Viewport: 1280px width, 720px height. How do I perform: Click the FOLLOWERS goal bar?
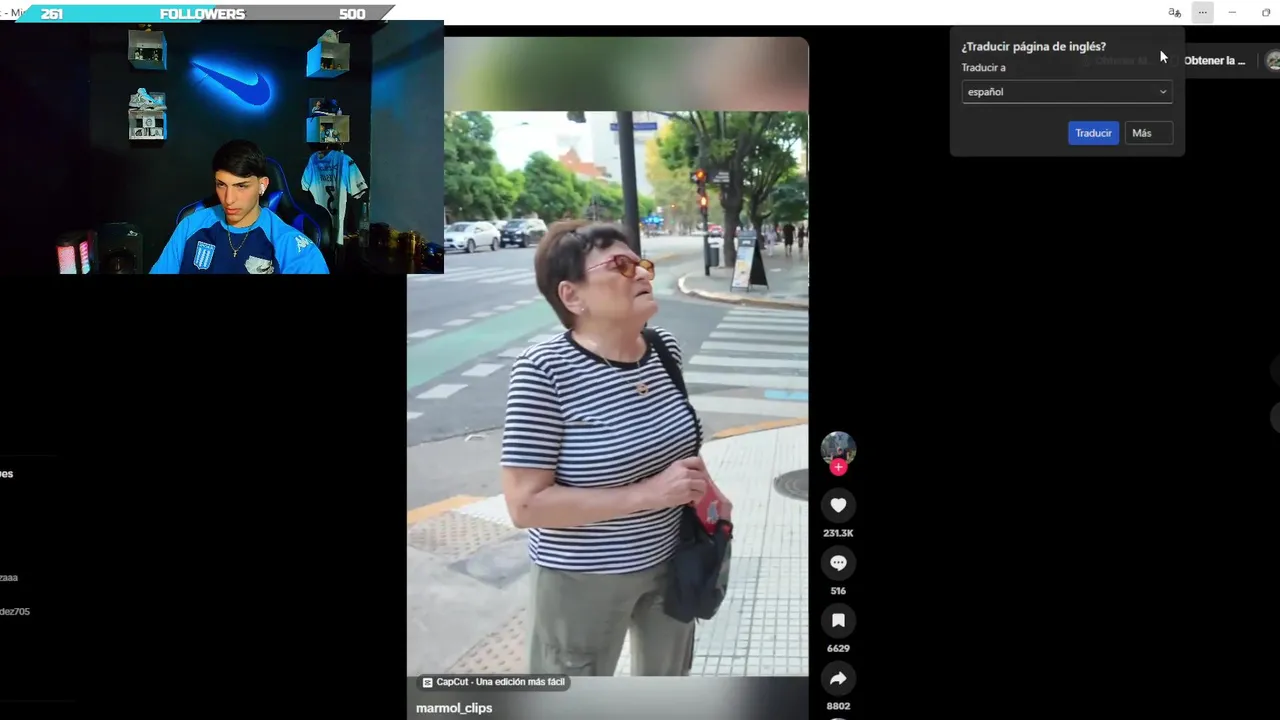coord(203,14)
